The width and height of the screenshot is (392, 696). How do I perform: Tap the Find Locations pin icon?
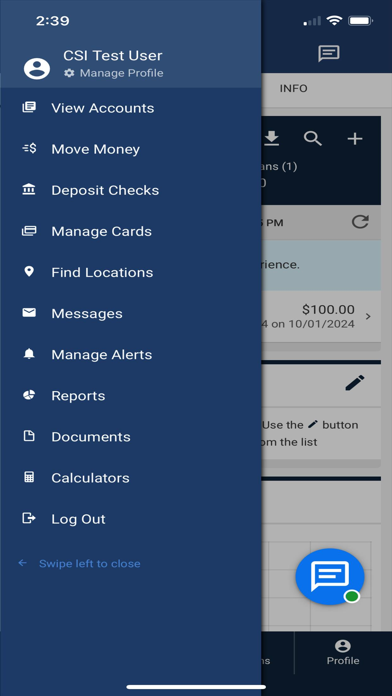point(29,272)
